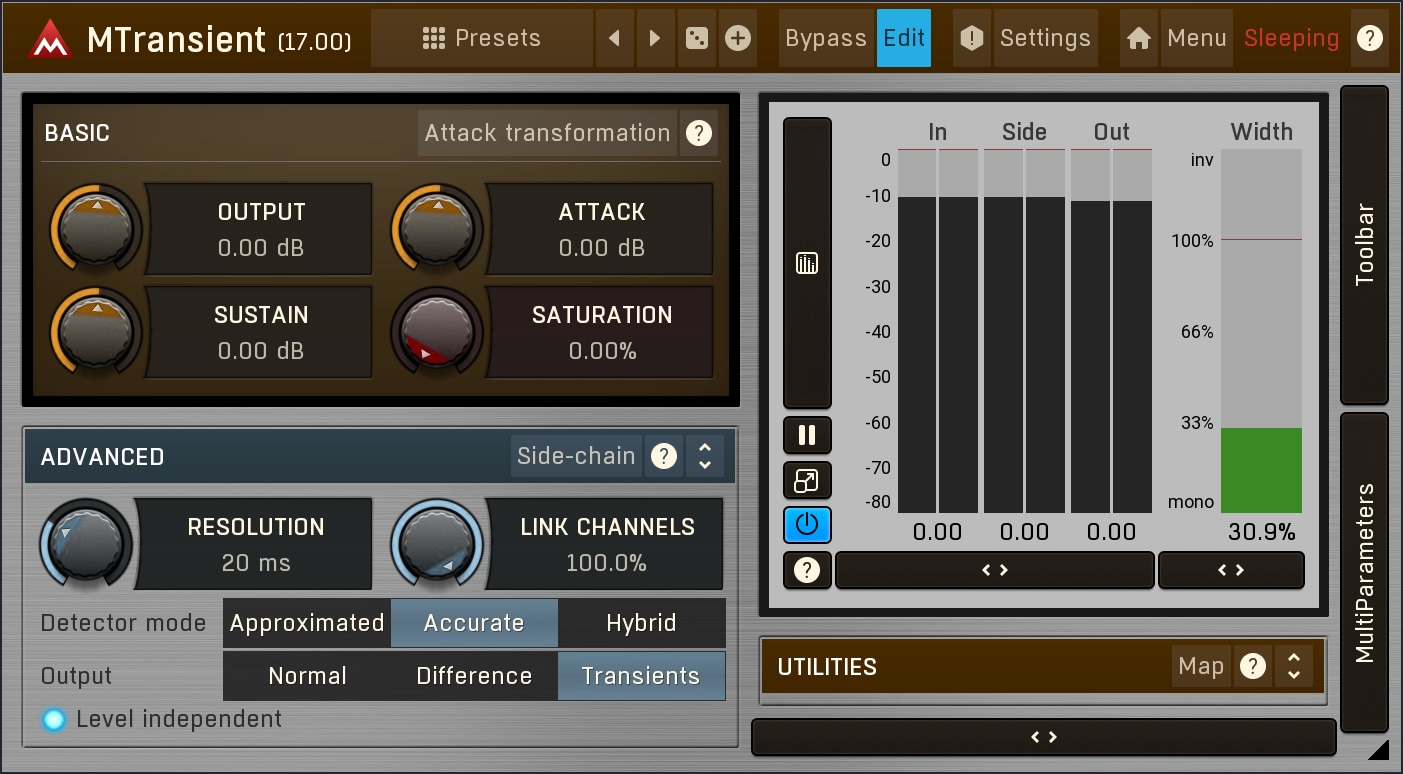Toggle the Level independent option
The height and width of the screenshot is (774, 1403).
pyautogui.click(x=54, y=719)
